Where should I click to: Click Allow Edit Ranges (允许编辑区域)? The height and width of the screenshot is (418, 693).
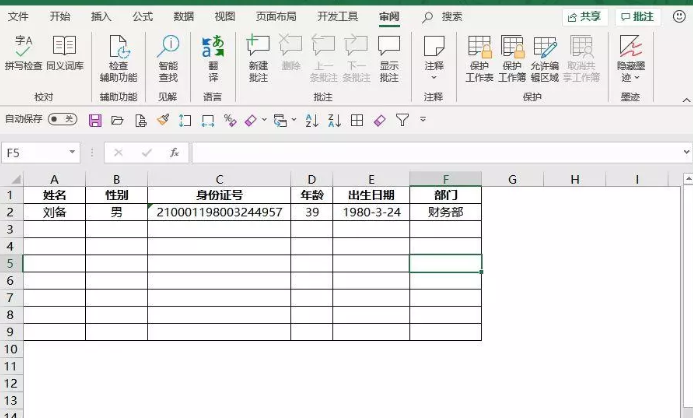pyautogui.click(x=544, y=59)
